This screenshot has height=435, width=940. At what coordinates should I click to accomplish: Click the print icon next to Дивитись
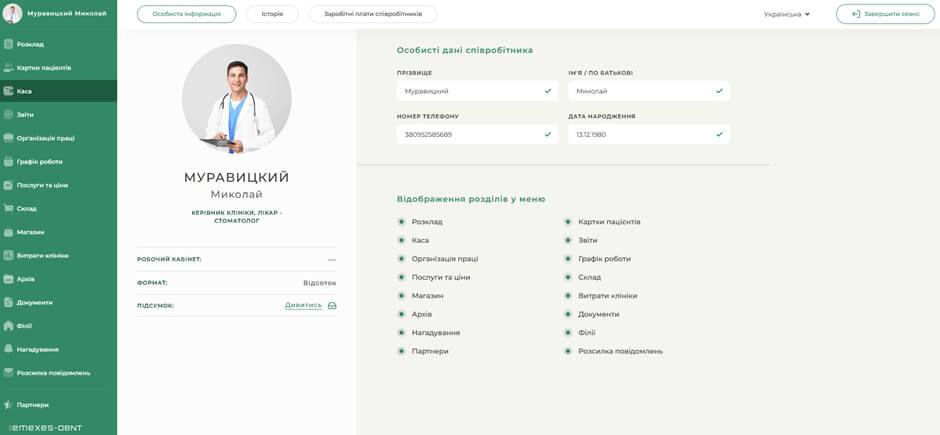point(332,306)
